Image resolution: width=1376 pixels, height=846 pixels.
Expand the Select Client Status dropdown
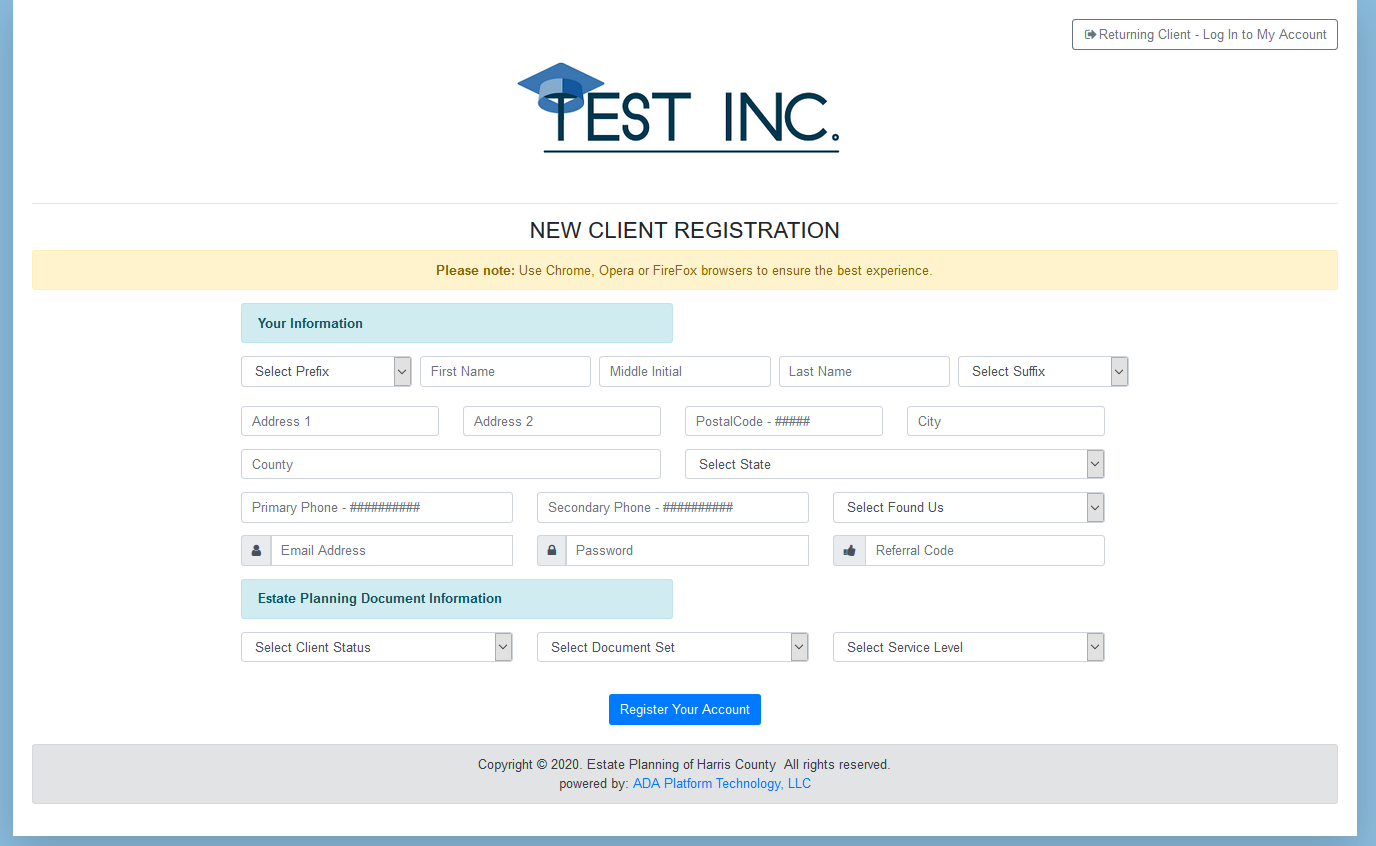click(x=376, y=647)
